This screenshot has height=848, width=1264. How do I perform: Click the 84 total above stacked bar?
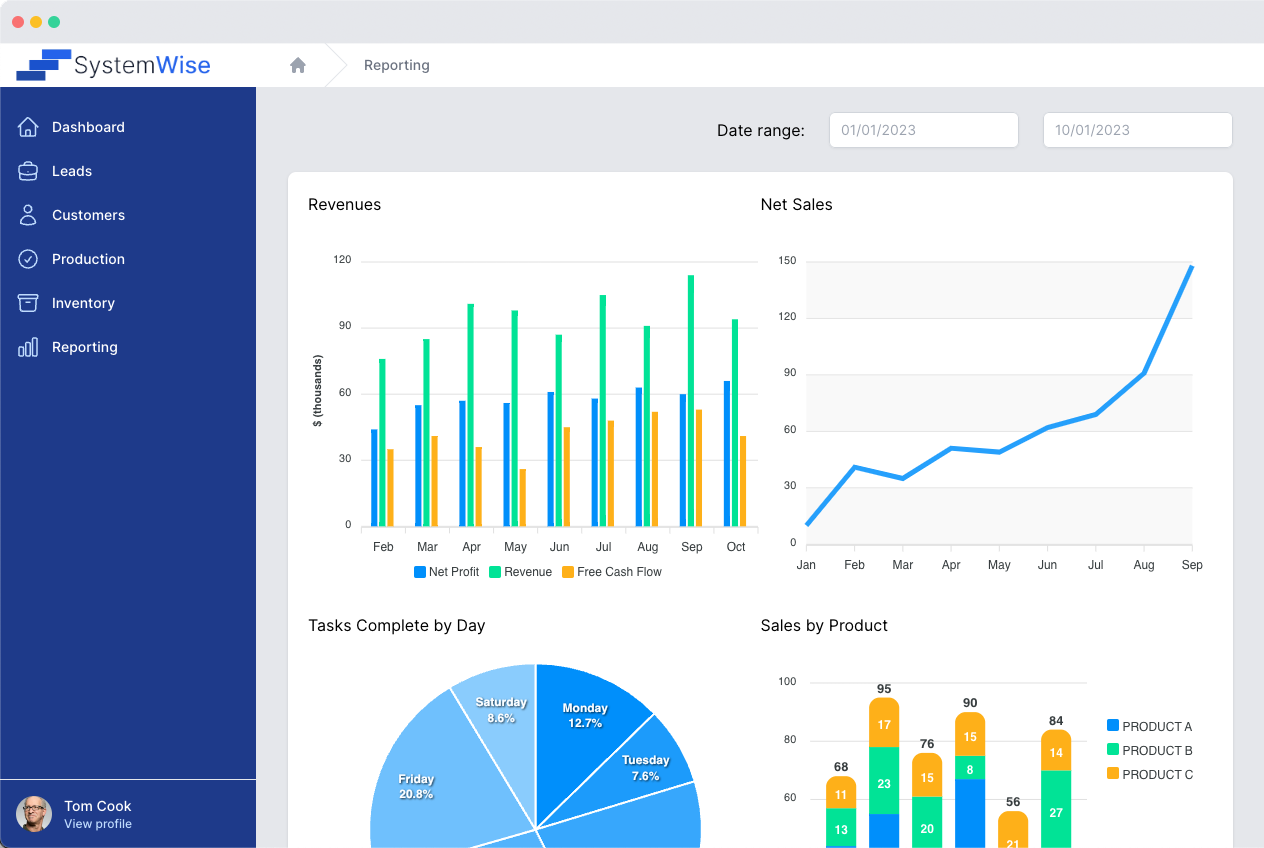click(x=1056, y=721)
